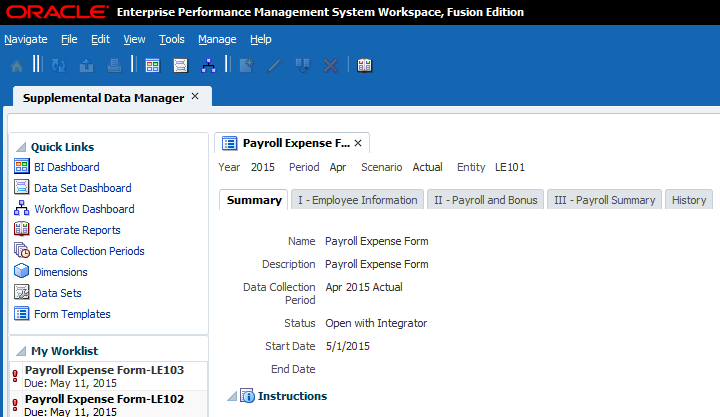
Task: Open the Workflow Dashboard link
Action: tap(84, 209)
